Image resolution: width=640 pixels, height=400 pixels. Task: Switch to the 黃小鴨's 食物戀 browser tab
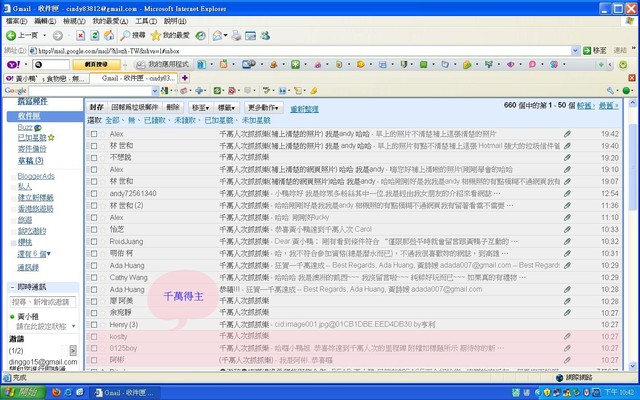(x=46, y=78)
